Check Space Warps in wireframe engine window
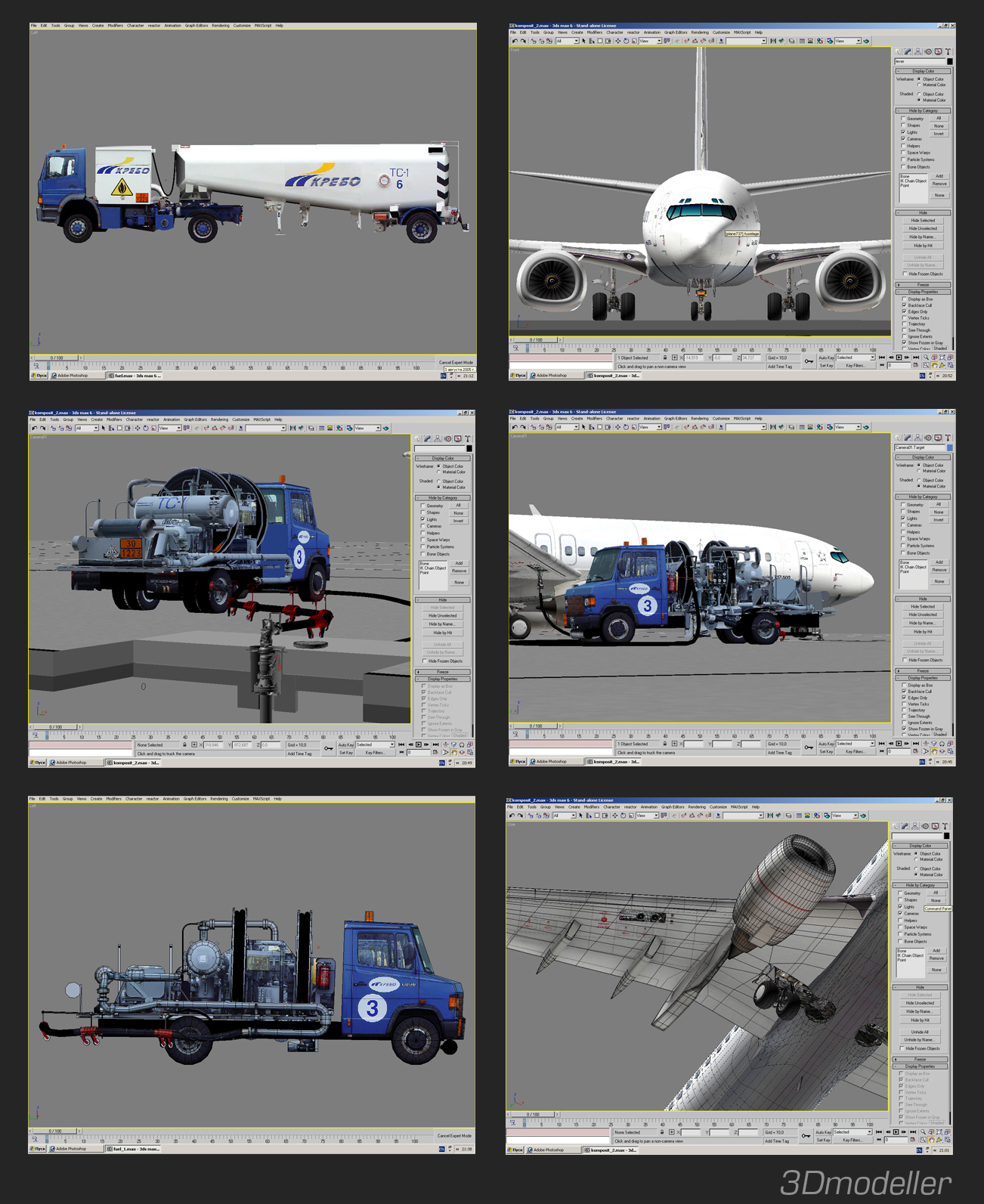984x1204 pixels. pyautogui.click(x=900, y=927)
